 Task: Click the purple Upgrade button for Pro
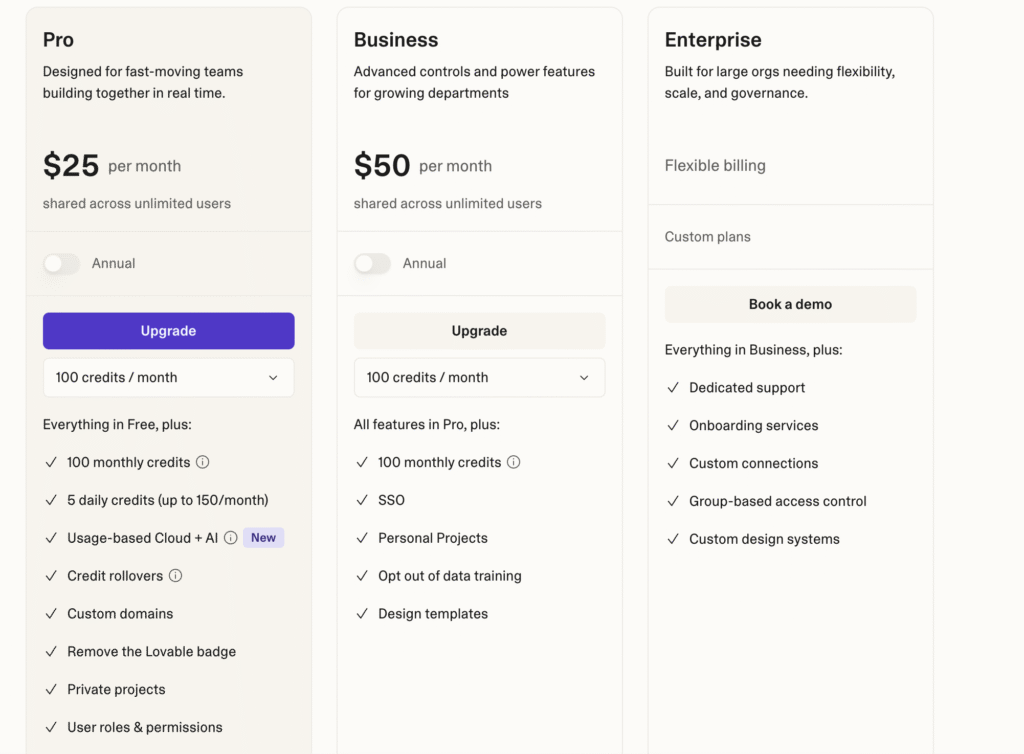tap(168, 331)
